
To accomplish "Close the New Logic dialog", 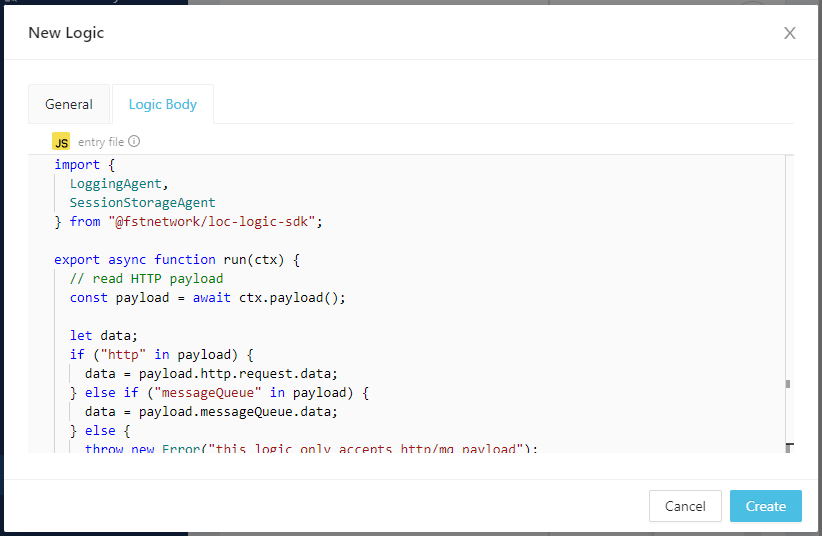I will coord(789,33).
